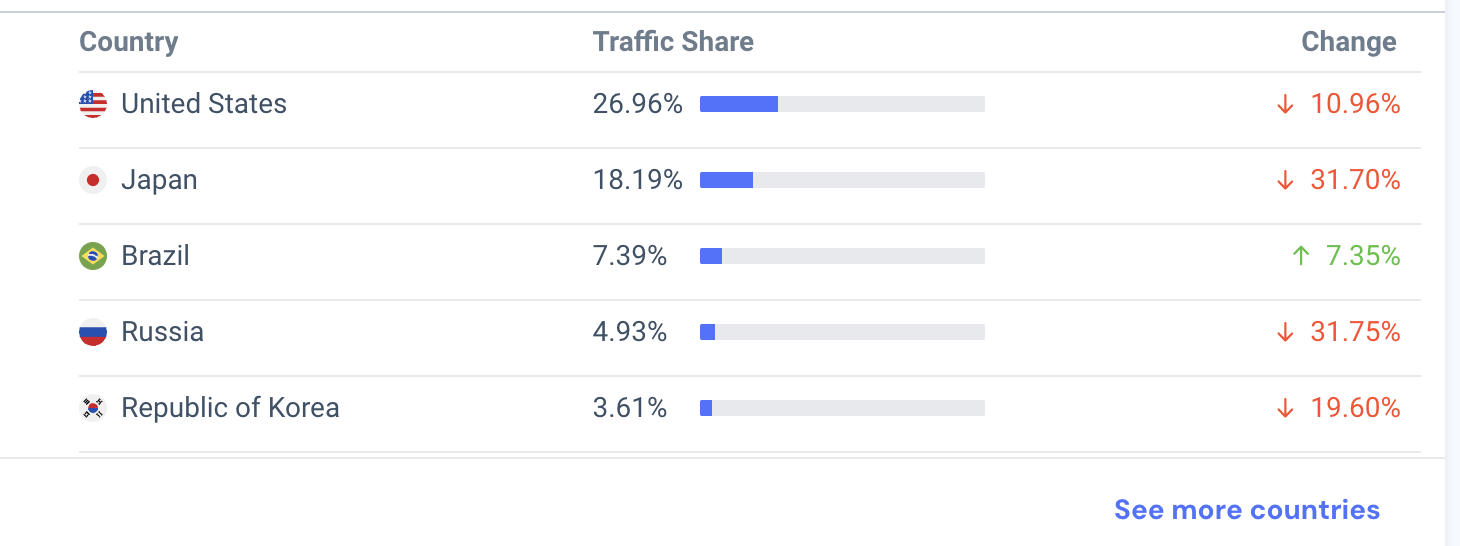Click the Traffic Share column header
The height and width of the screenshot is (546, 1460).
(673, 42)
